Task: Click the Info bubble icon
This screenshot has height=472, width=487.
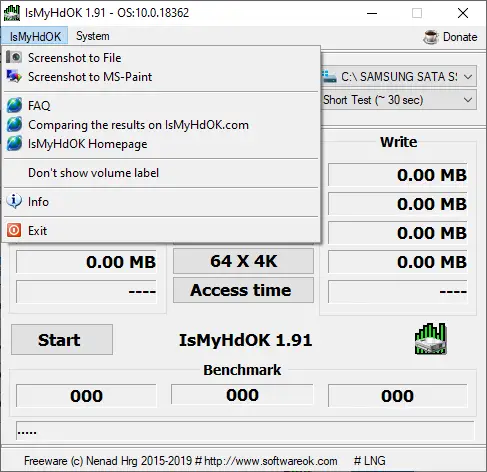Action: (x=14, y=201)
